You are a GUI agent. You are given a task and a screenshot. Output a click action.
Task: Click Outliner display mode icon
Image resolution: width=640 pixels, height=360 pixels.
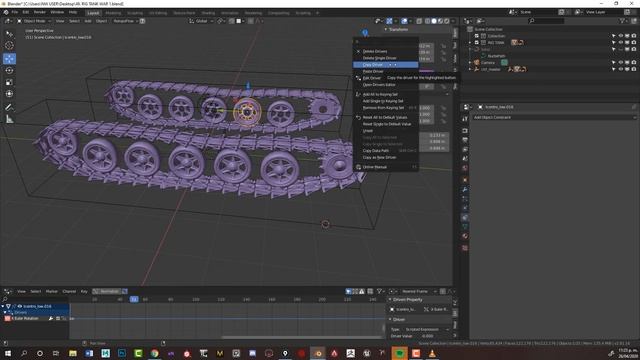pyautogui.click(x=480, y=21)
